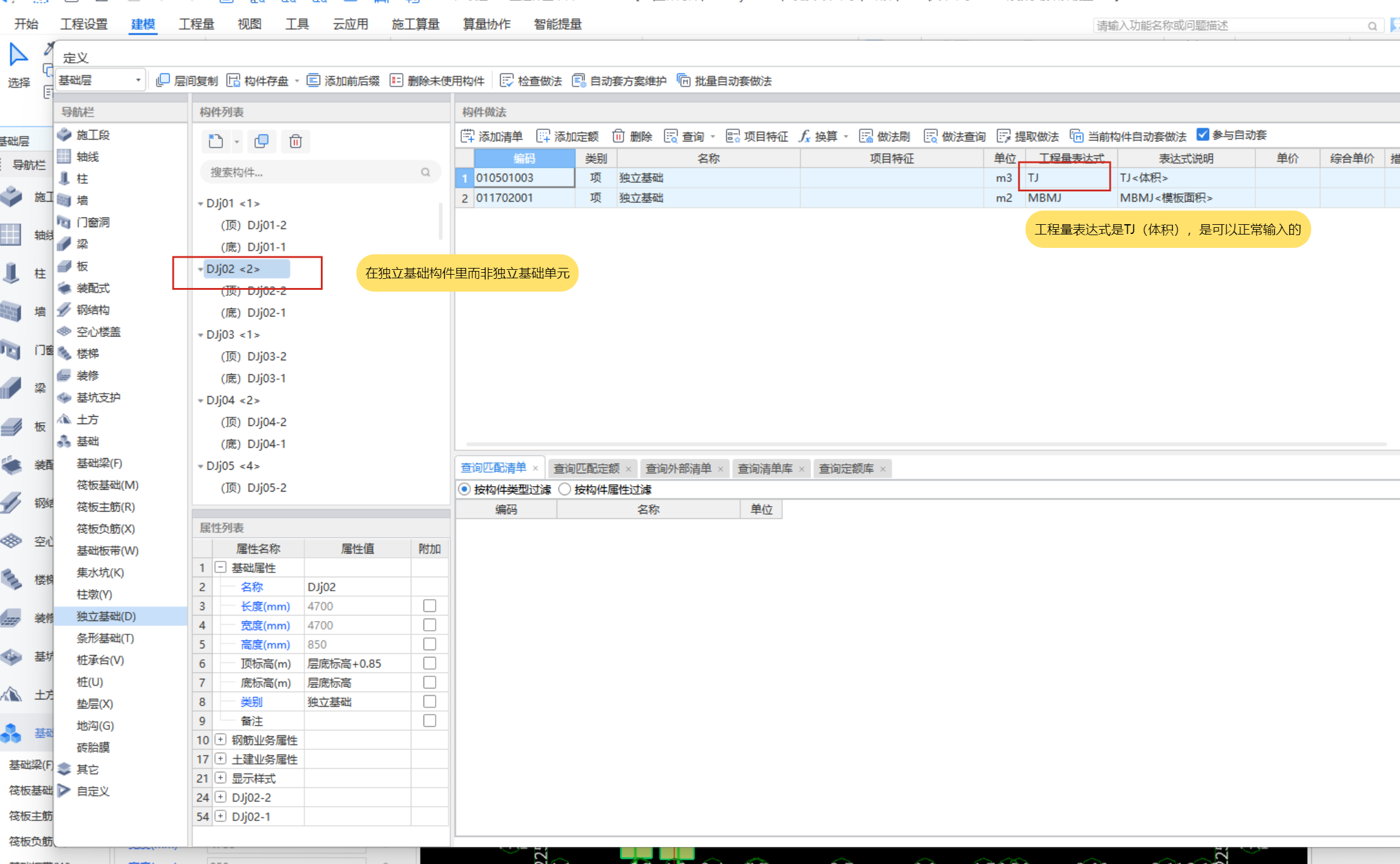Collapse the DJj02 tree node

click(201, 269)
